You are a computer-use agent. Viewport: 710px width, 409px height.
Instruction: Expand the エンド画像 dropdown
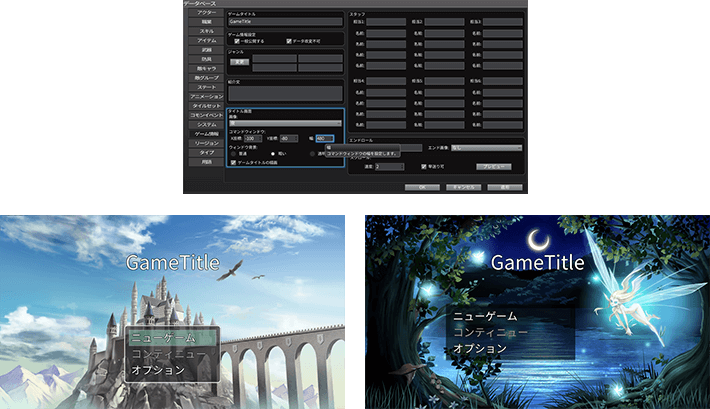486,147
